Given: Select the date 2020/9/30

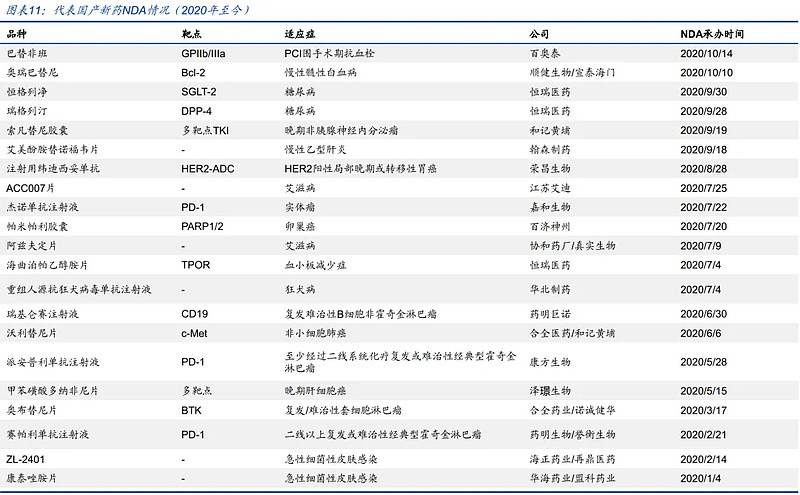Looking at the screenshot, I should pos(704,92).
